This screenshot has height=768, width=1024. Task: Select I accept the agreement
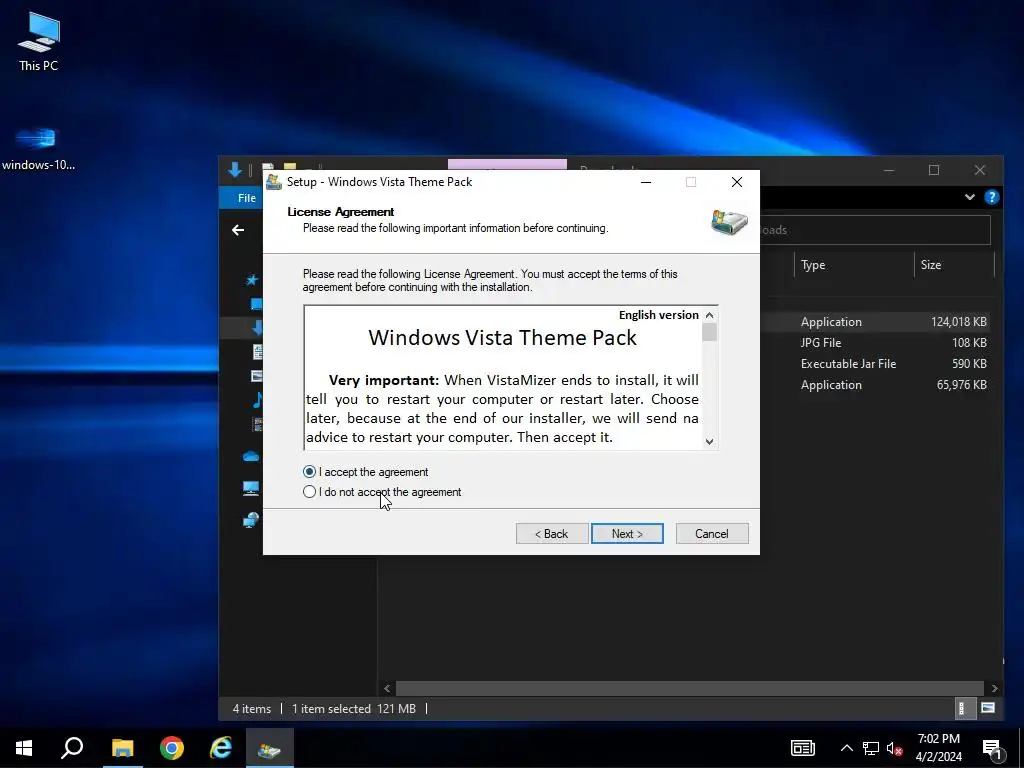366,472
